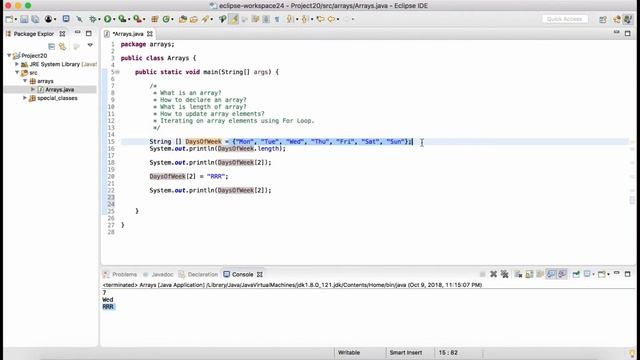Click Remove All Terminated Launches icon
This screenshot has height=360, width=640.
click(x=504, y=274)
